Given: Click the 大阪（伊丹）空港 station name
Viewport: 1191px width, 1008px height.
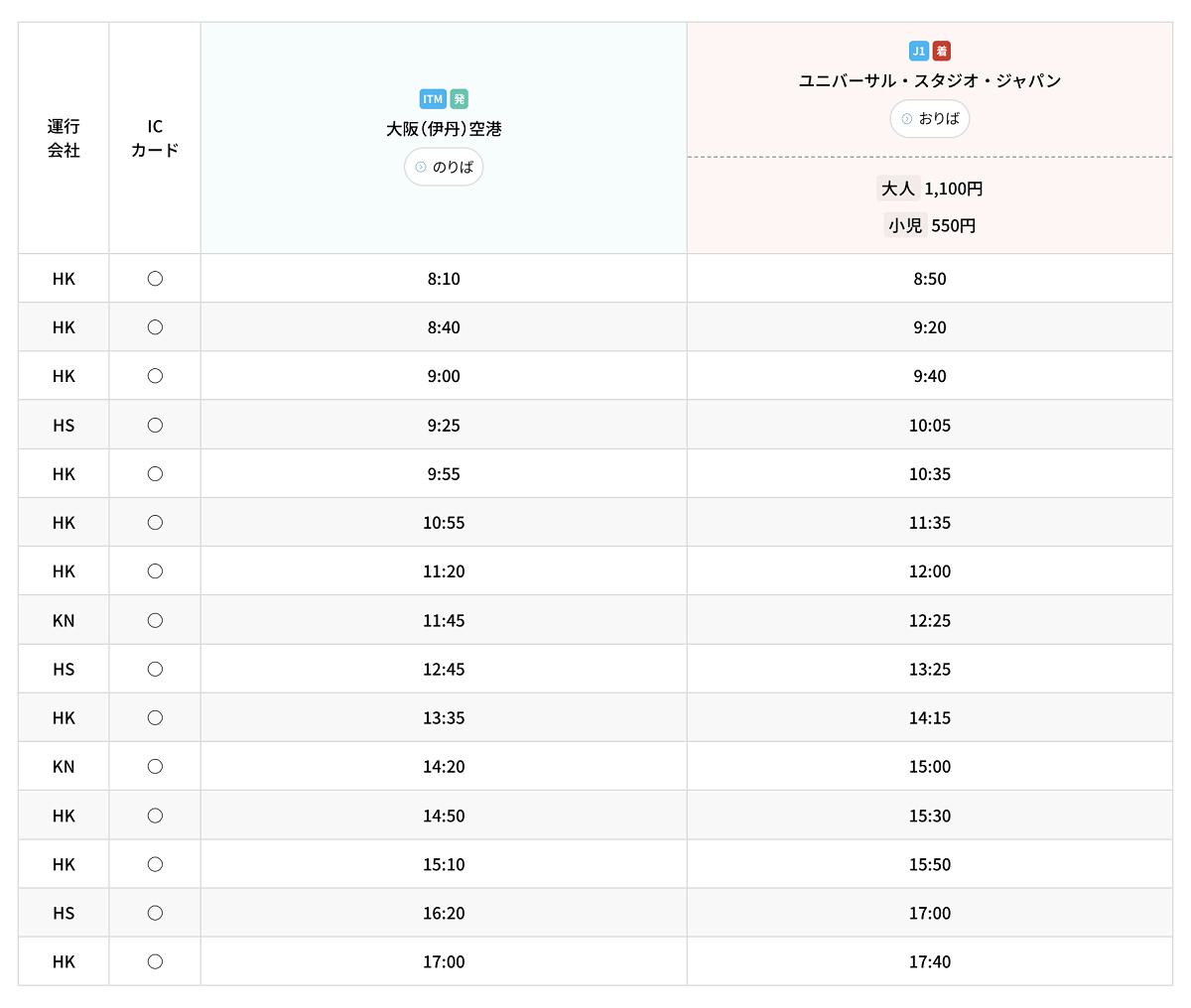Looking at the screenshot, I should tap(443, 129).
